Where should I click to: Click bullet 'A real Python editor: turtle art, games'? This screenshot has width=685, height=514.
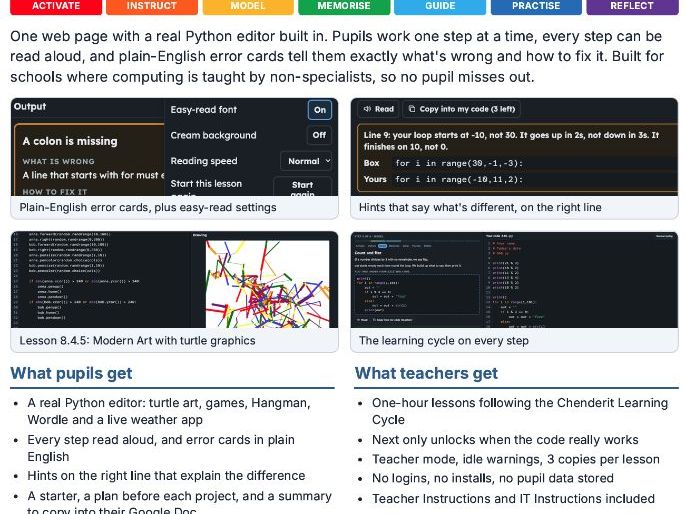(169, 411)
